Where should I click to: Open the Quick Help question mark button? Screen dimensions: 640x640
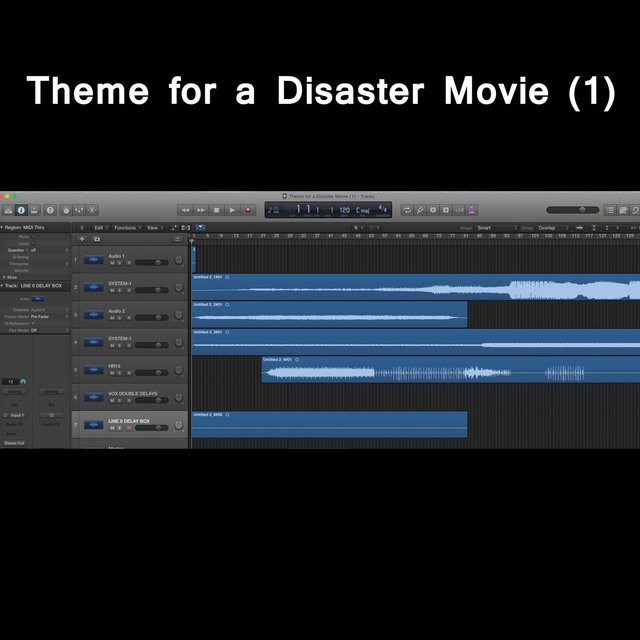pos(50,210)
